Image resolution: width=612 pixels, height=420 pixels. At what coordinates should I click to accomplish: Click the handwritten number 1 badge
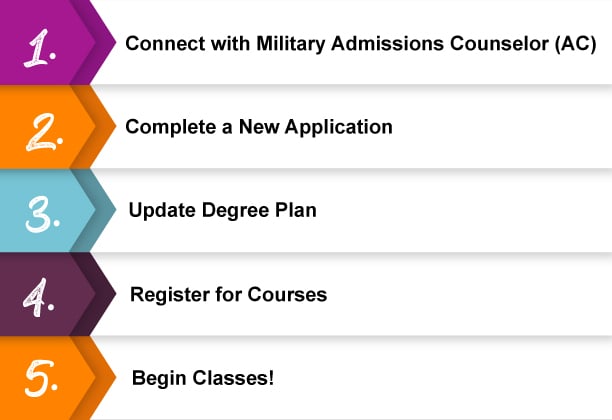click(39, 48)
